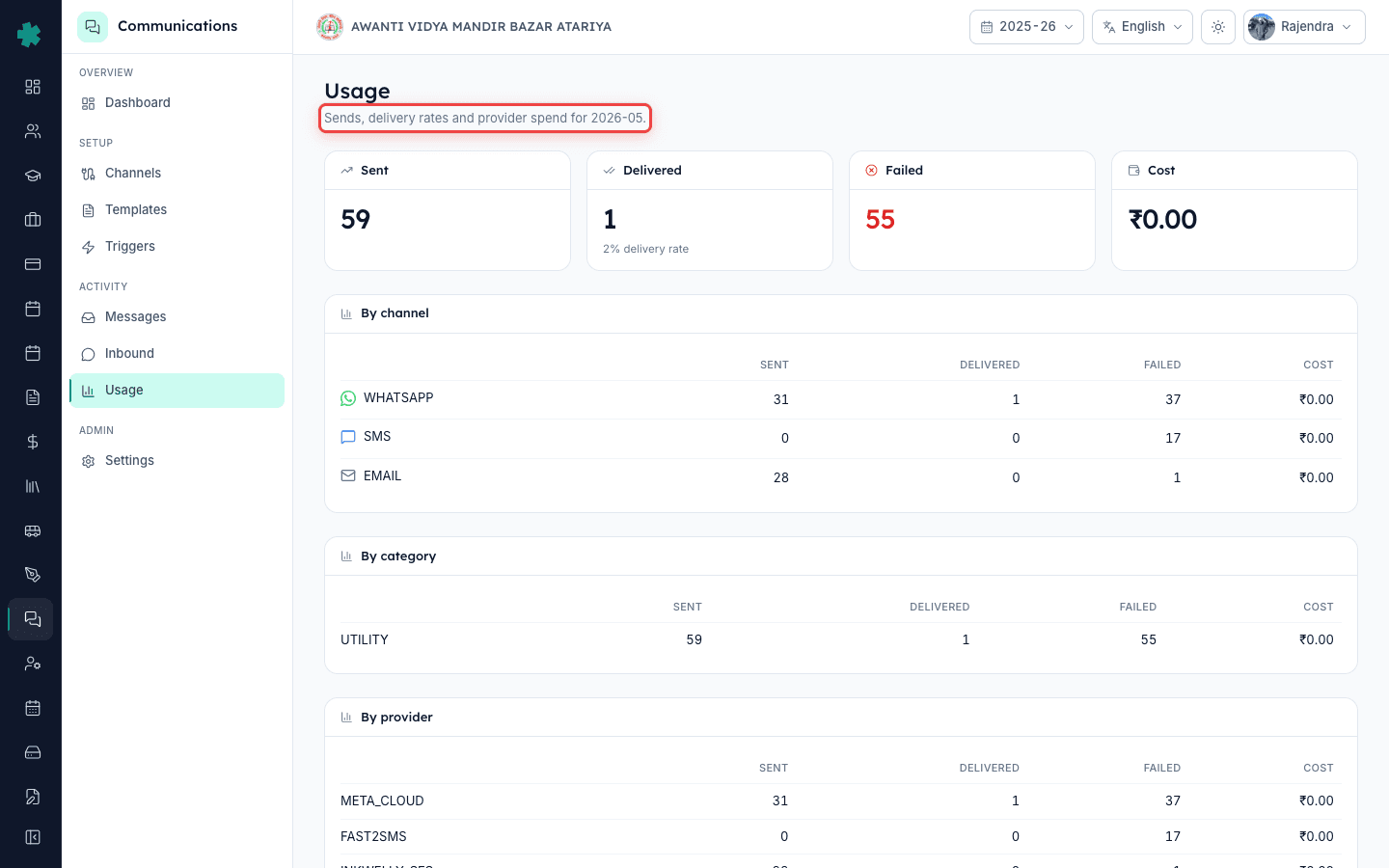Open the dollar sign finance icon
Image resolution: width=1389 pixels, height=868 pixels.
click(33, 442)
